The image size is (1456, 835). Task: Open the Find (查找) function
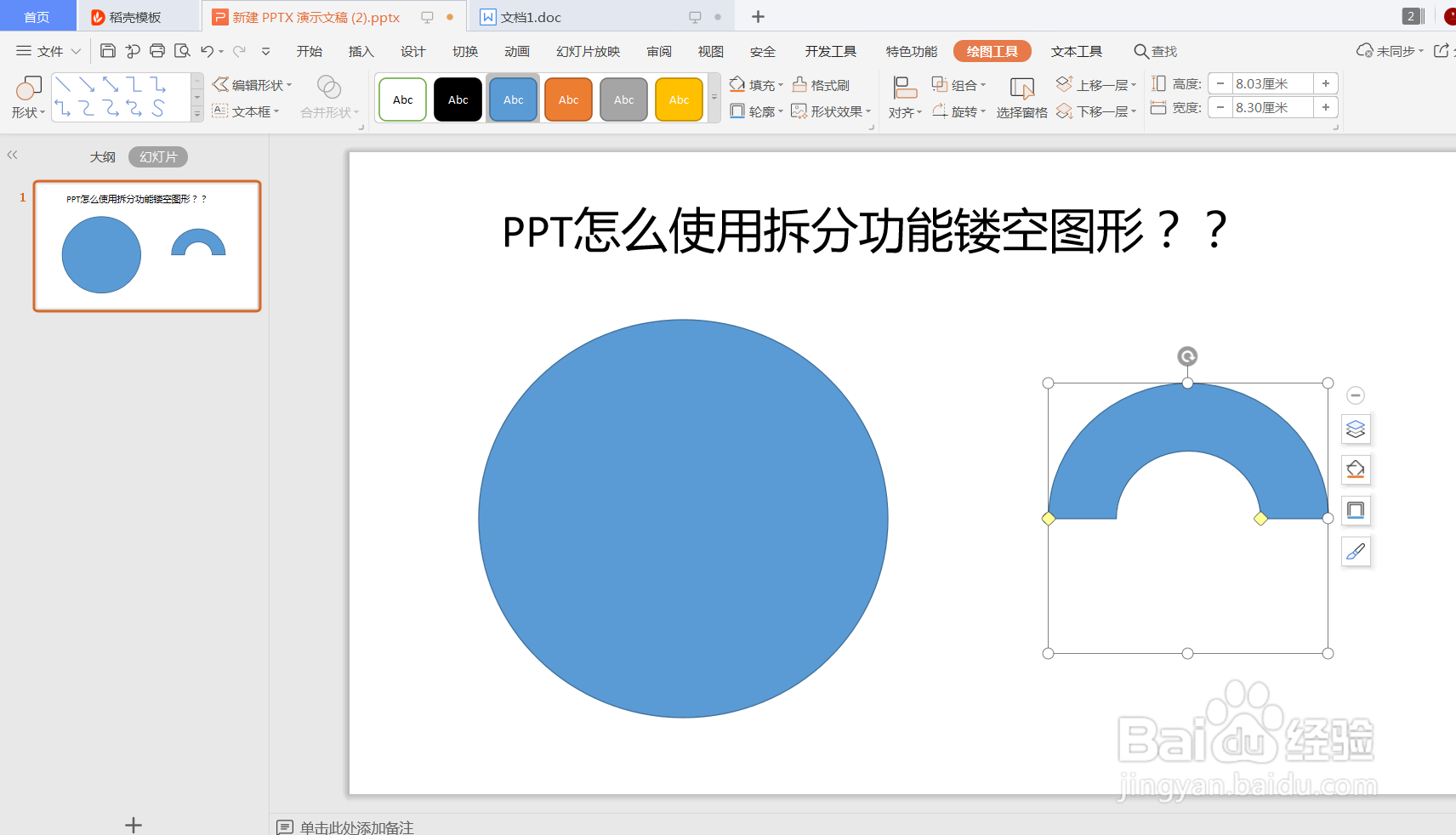tap(1155, 51)
